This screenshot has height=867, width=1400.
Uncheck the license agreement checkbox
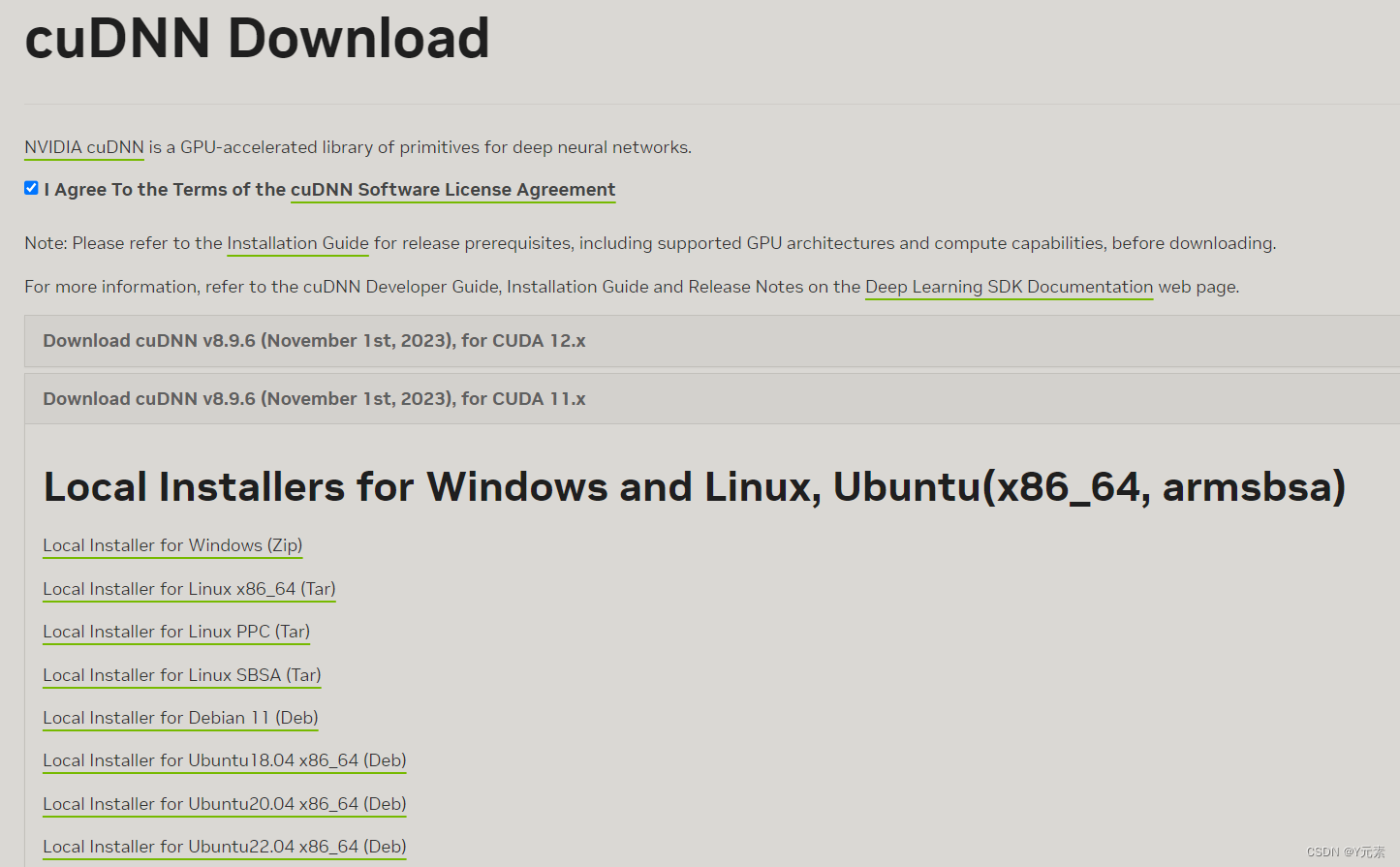(31, 188)
